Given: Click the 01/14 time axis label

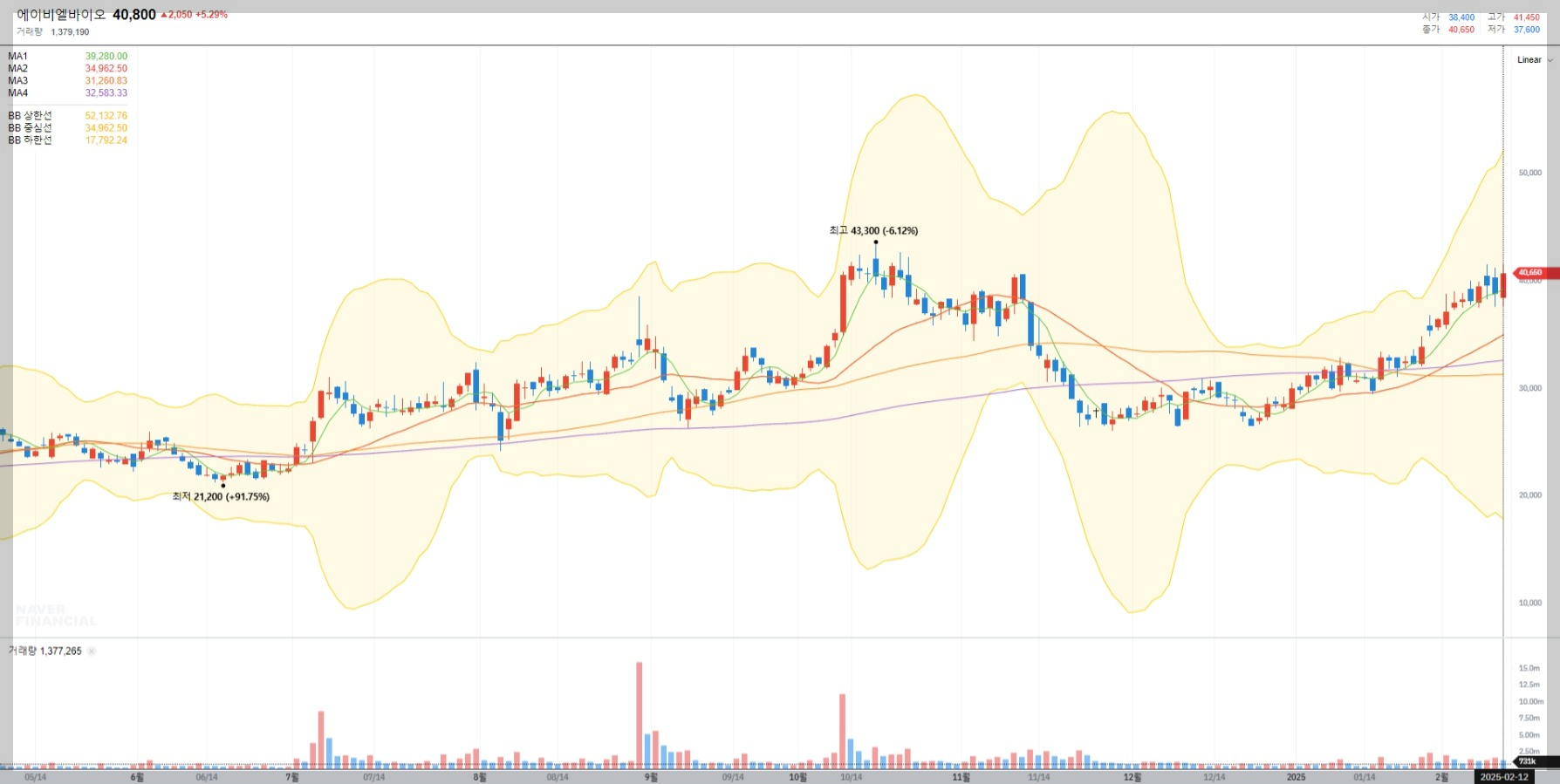Looking at the screenshot, I should click(1365, 777).
